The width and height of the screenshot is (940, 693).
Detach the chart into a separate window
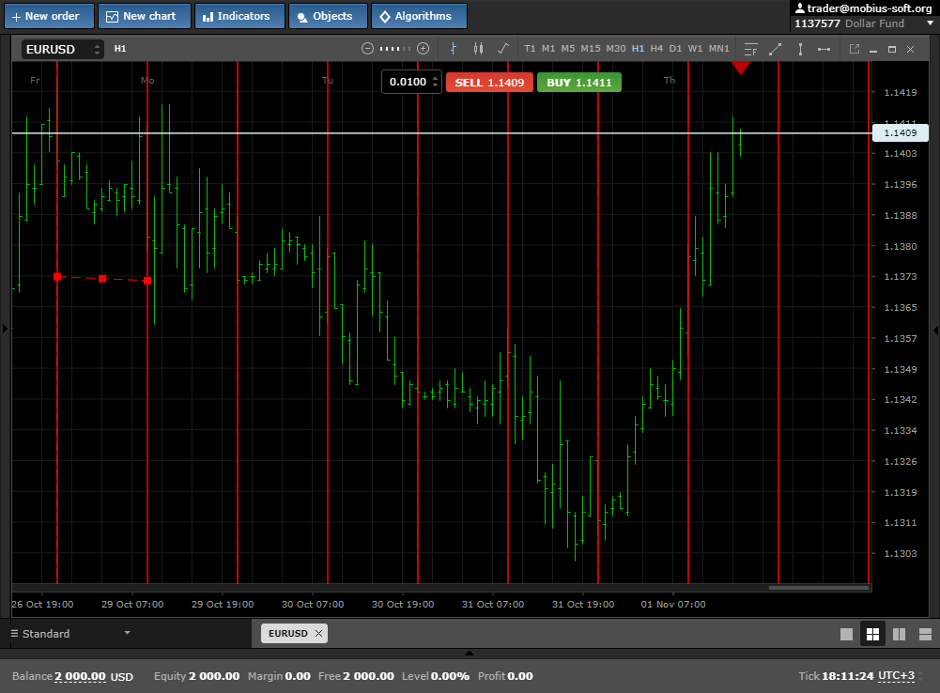(854, 49)
